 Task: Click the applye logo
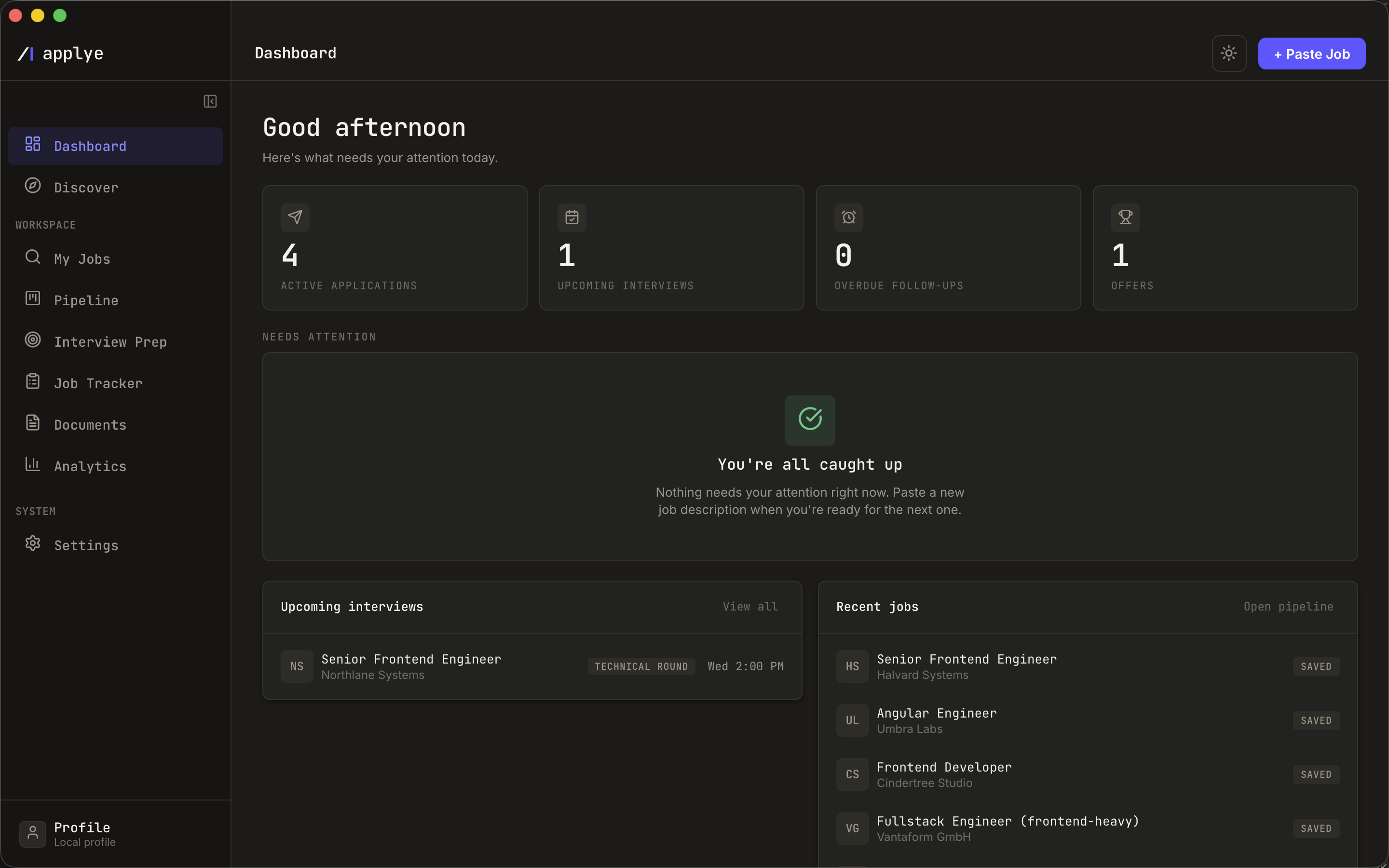pyautogui.click(x=61, y=54)
